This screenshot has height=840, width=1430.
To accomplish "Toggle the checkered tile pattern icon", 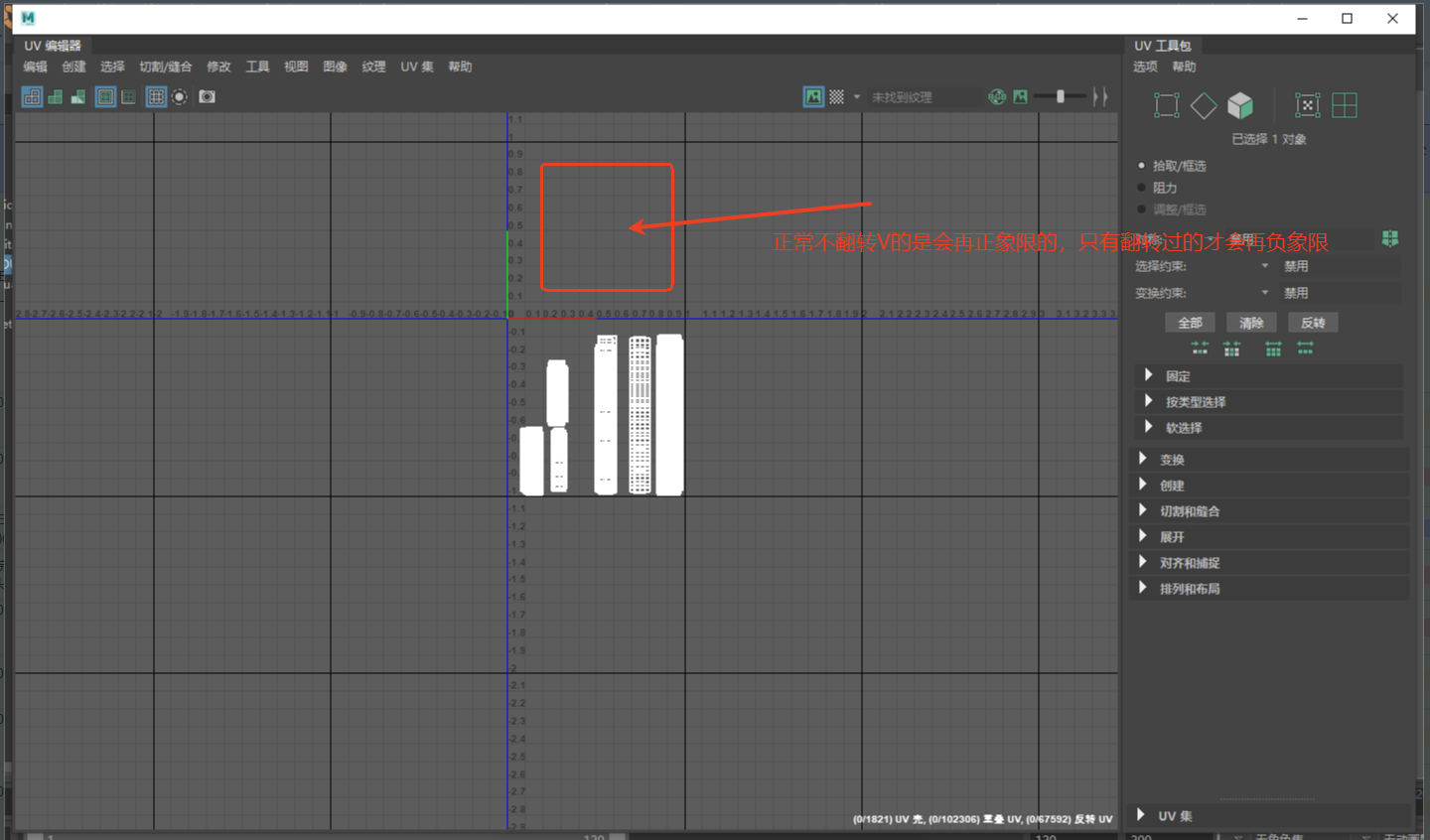I will pyautogui.click(x=837, y=96).
